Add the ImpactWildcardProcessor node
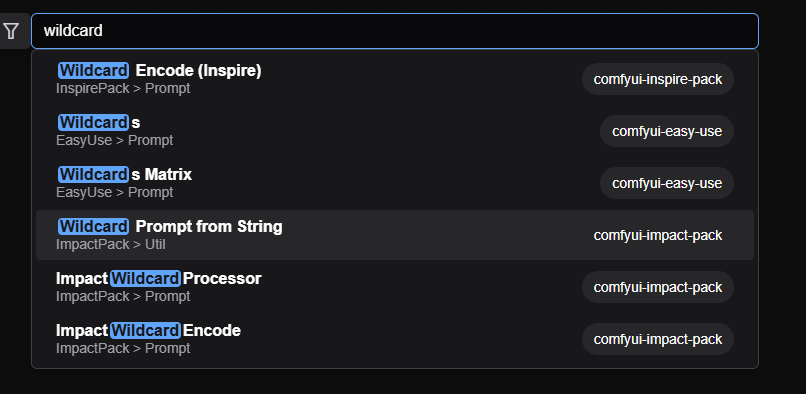Image resolution: width=806 pixels, height=394 pixels. click(395, 287)
